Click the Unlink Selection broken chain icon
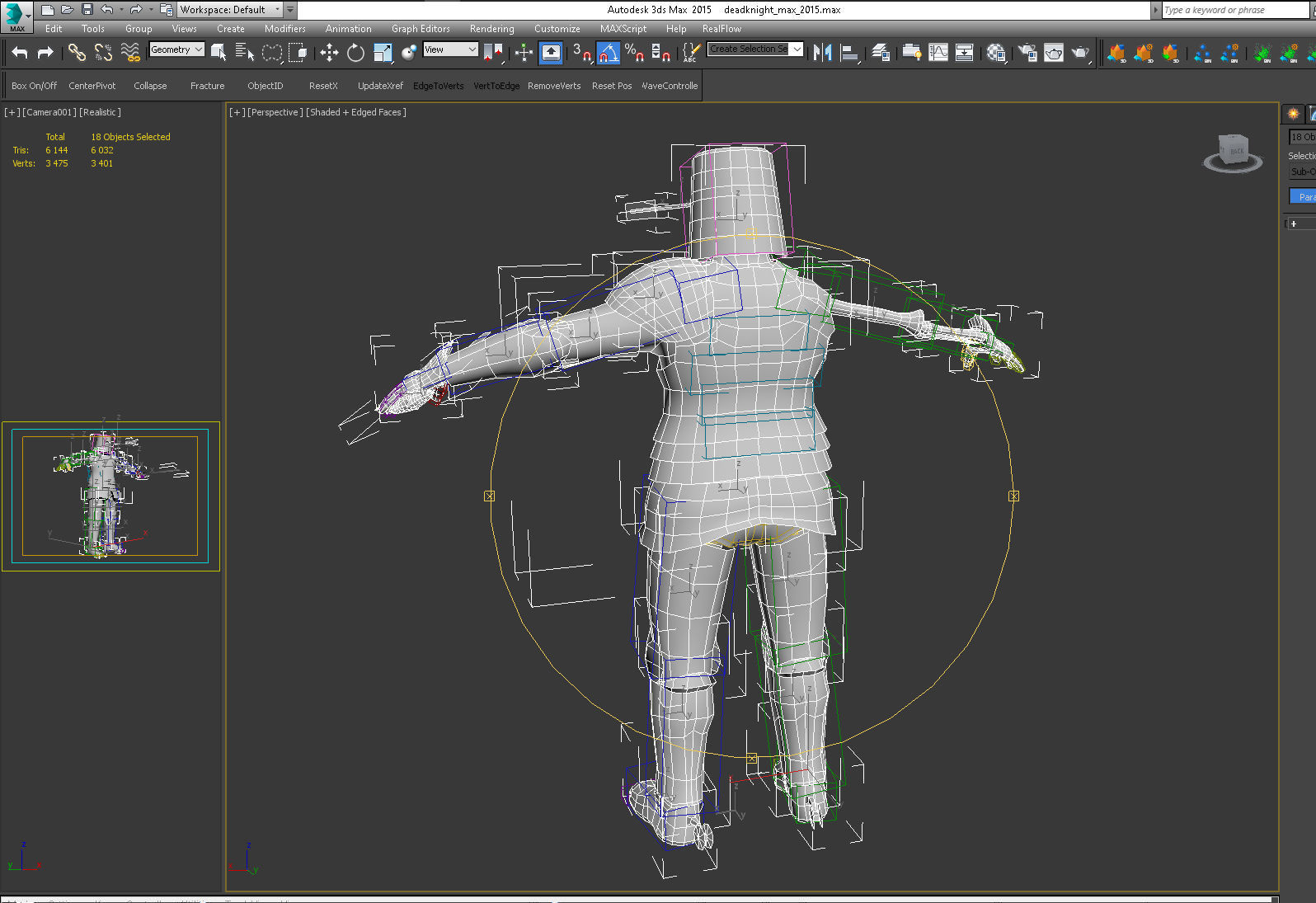 pyautogui.click(x=103, y=53)
